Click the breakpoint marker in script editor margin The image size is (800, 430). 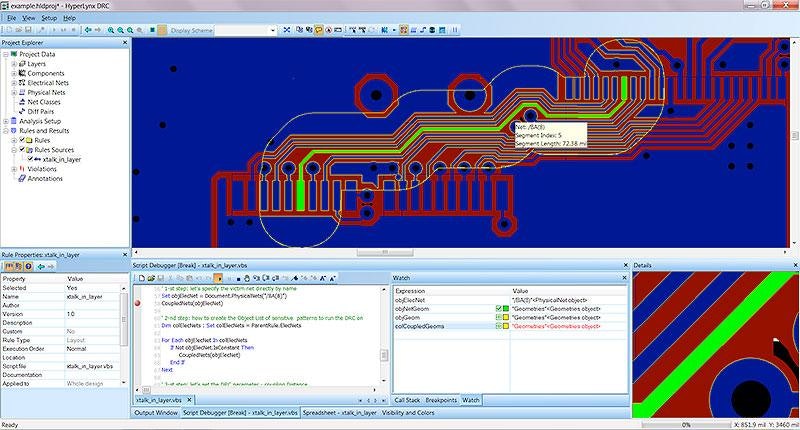click(137, 302)
